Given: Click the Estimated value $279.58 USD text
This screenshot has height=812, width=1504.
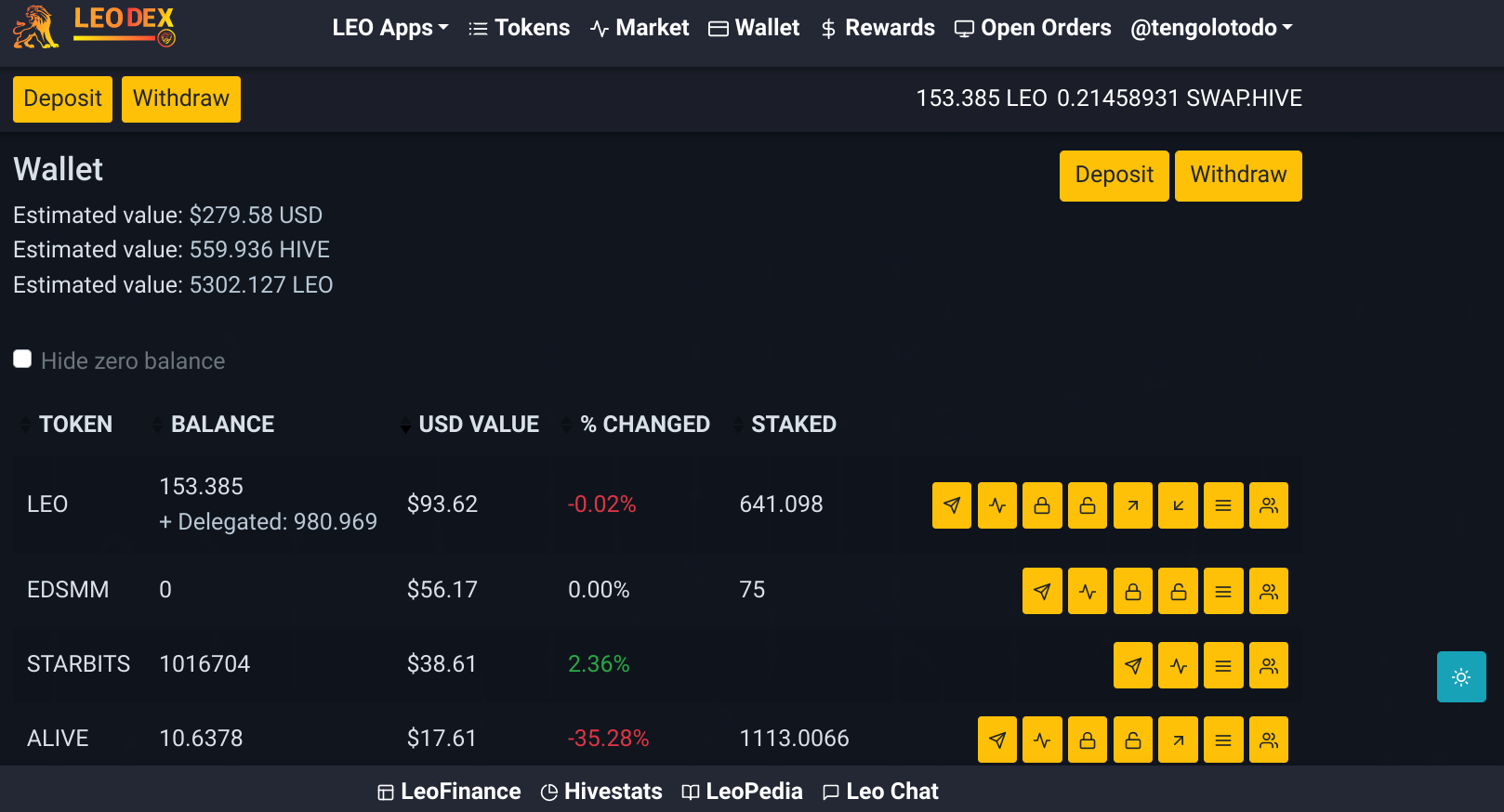Looking at the screenshot, I should tap(167, 216).
